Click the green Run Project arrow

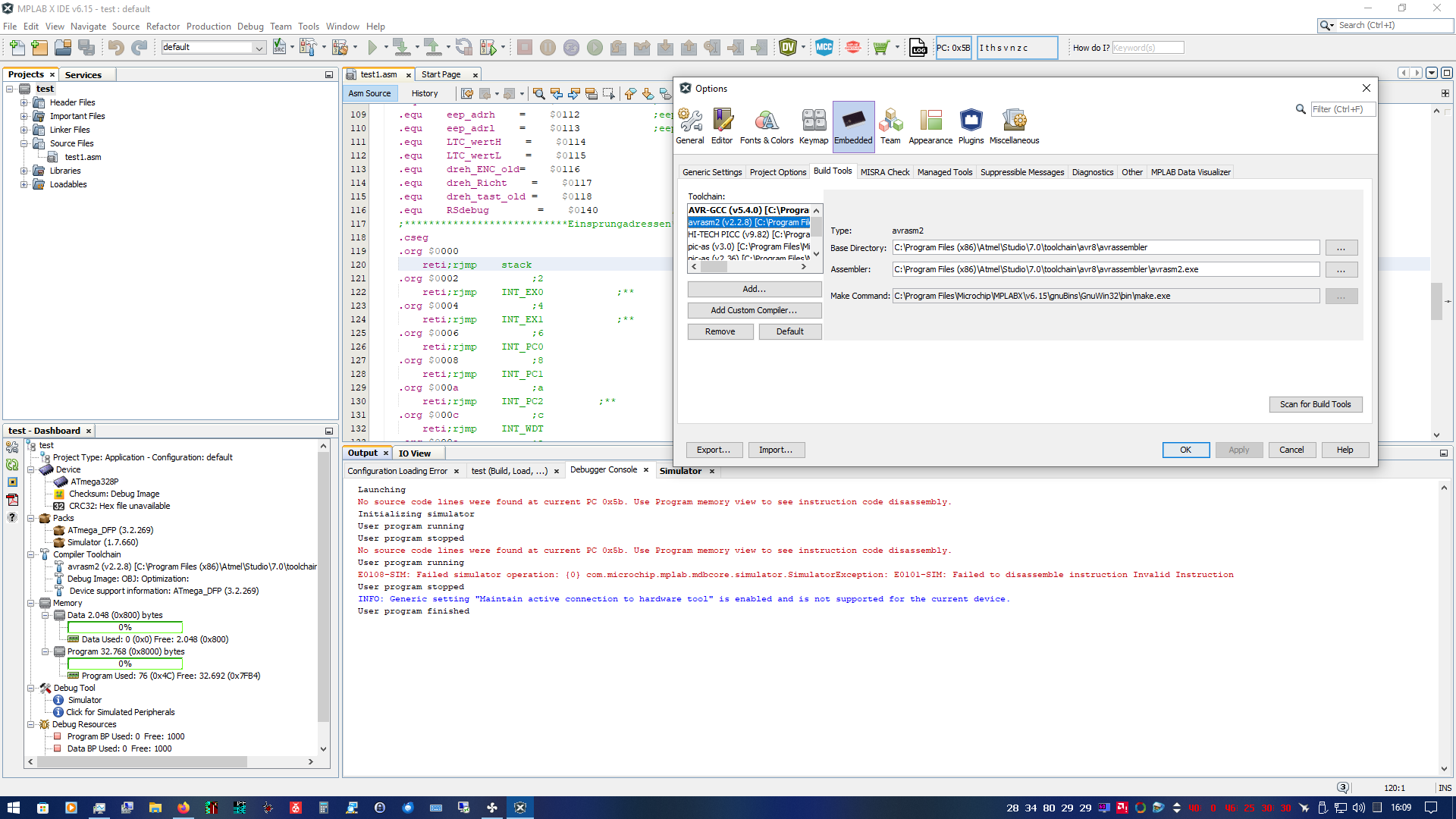pyautogui.click(x=372, y=48)
